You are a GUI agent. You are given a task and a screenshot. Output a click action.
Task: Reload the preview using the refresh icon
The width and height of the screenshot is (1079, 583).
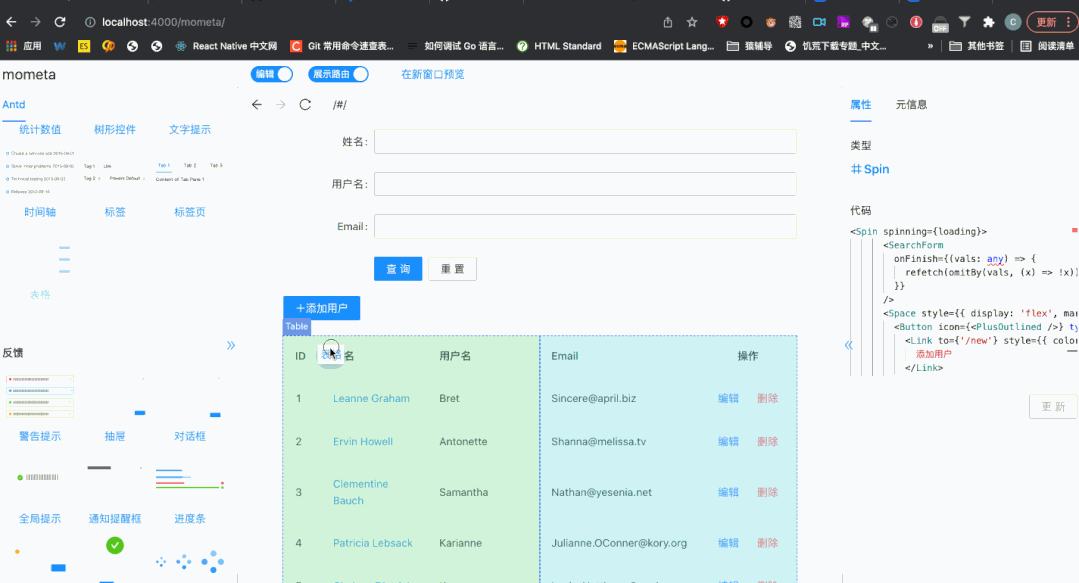(305, 104)
